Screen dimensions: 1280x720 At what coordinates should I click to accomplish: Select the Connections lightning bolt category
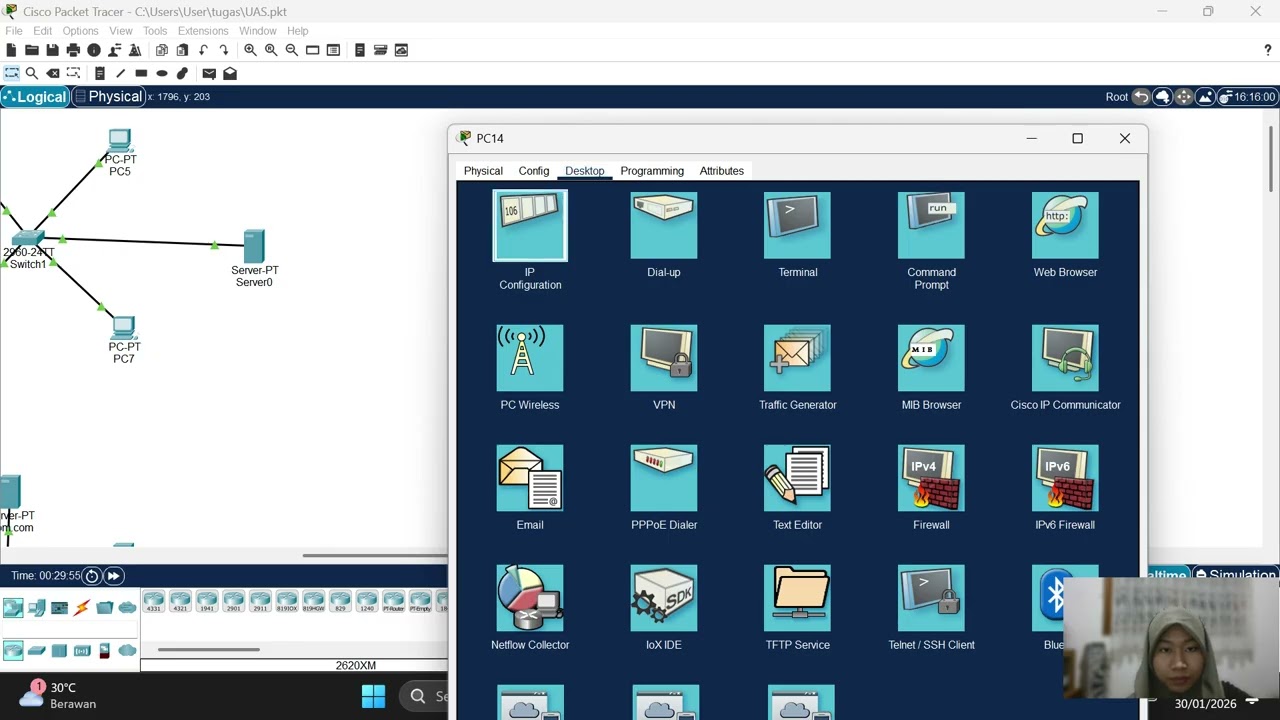(82, 607)
